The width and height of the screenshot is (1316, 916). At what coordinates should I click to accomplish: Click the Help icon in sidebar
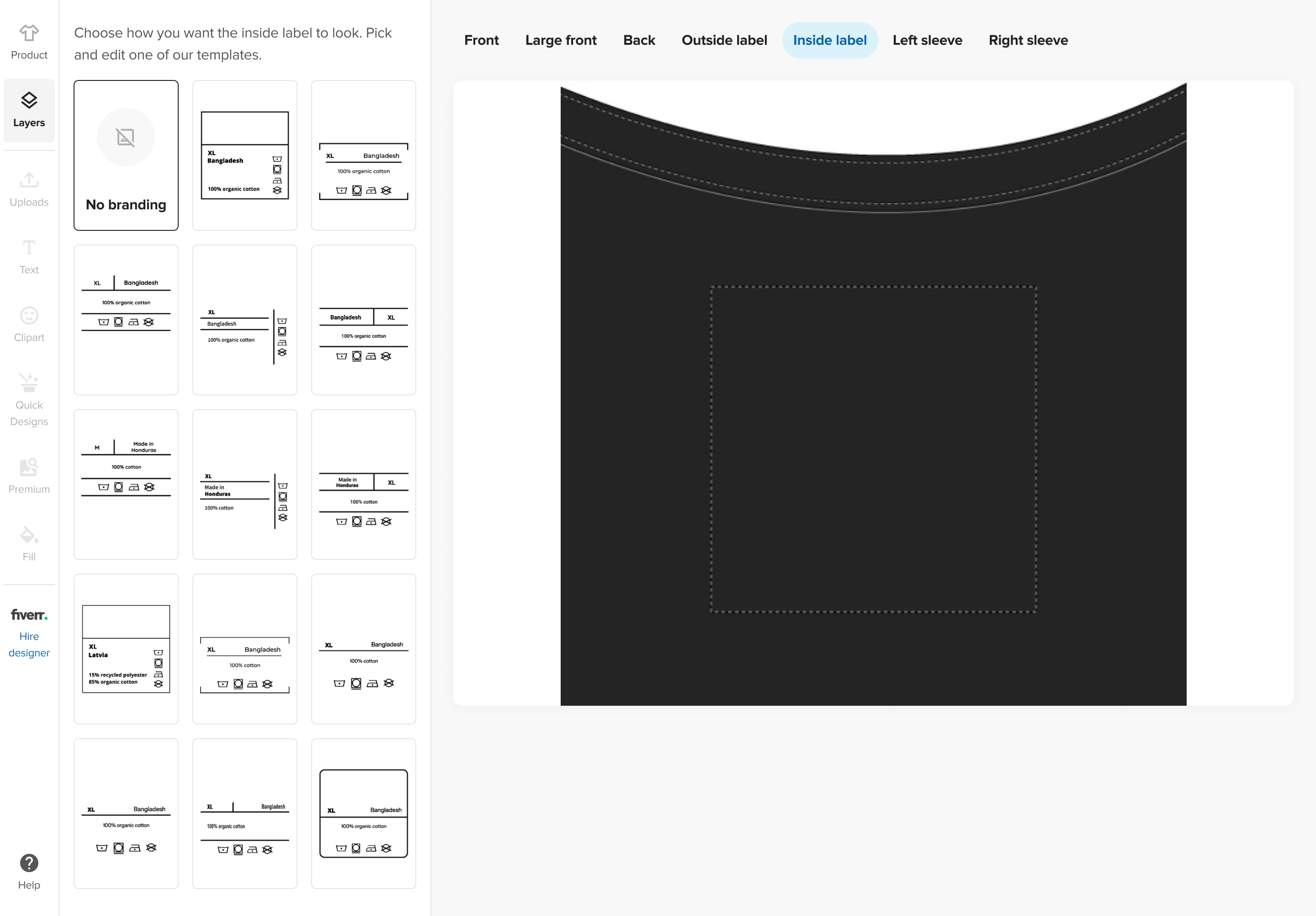(x=29, y=864)
